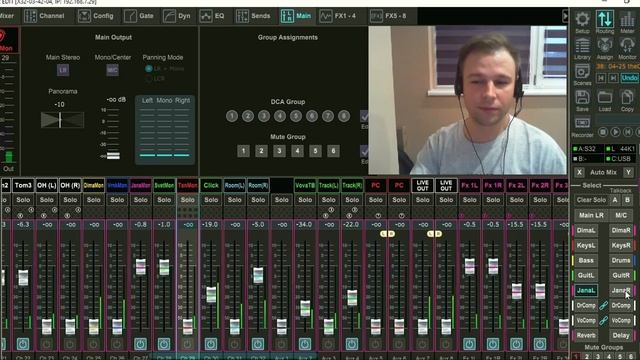The width and height of the screenshot is (640, 360).
Task: Open the FX5 - 8 tab
Action: (x=389, y=16)
